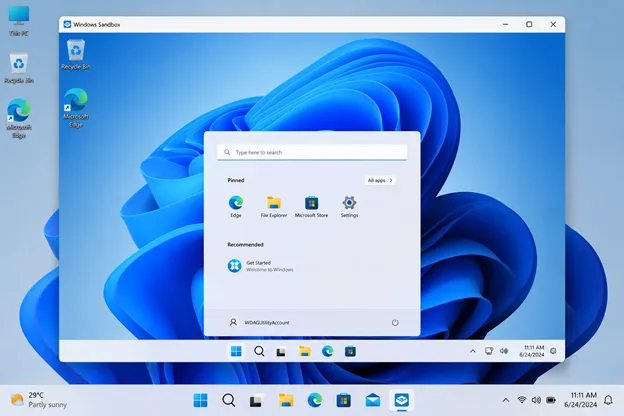Image resolution: width=624 pixels, height=416 pixels.
Task: Open the host taskbar Start button
Action: point(200,400)
